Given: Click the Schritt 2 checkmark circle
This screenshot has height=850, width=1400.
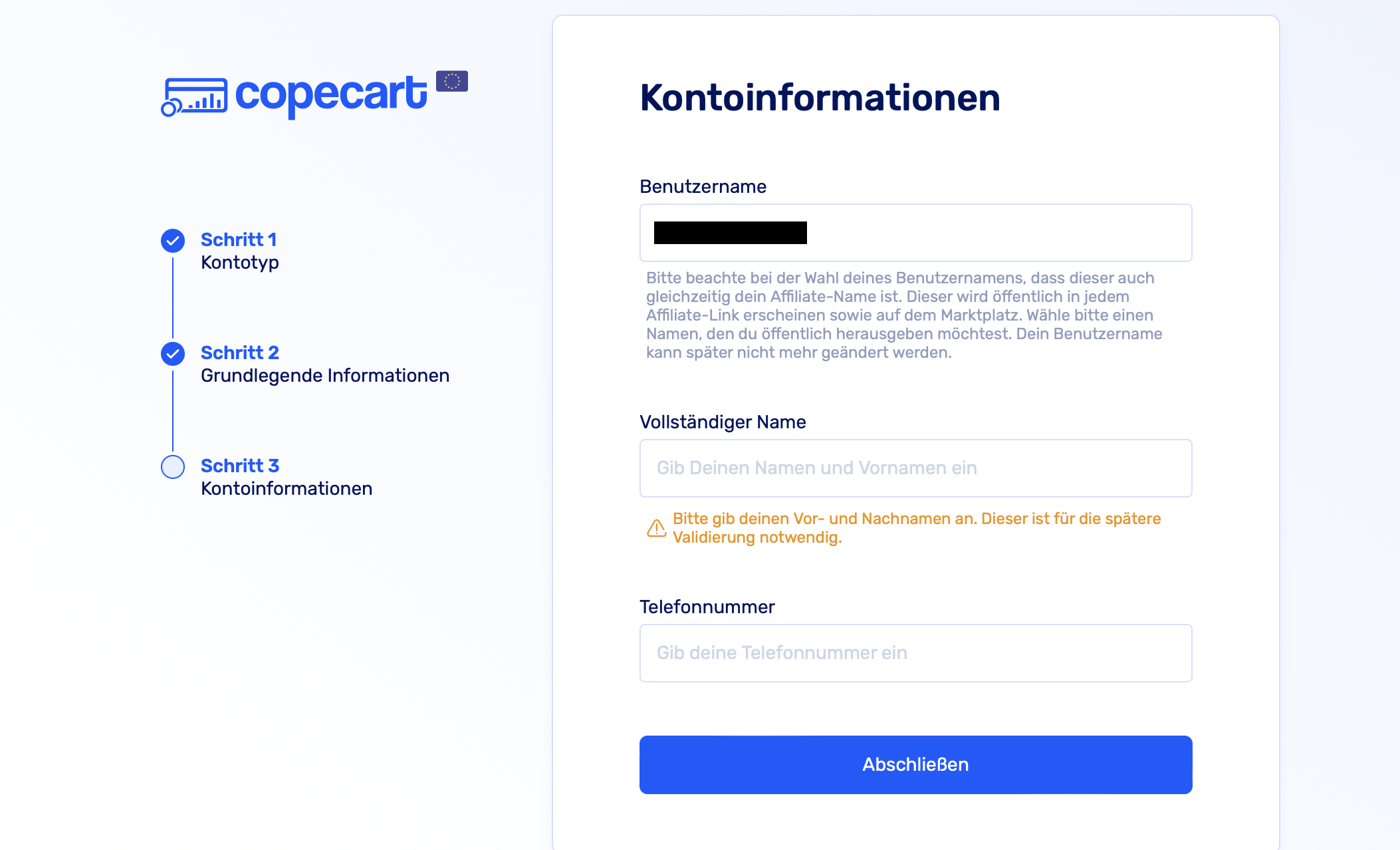Looking at the screenshot, I should (173, 354).
